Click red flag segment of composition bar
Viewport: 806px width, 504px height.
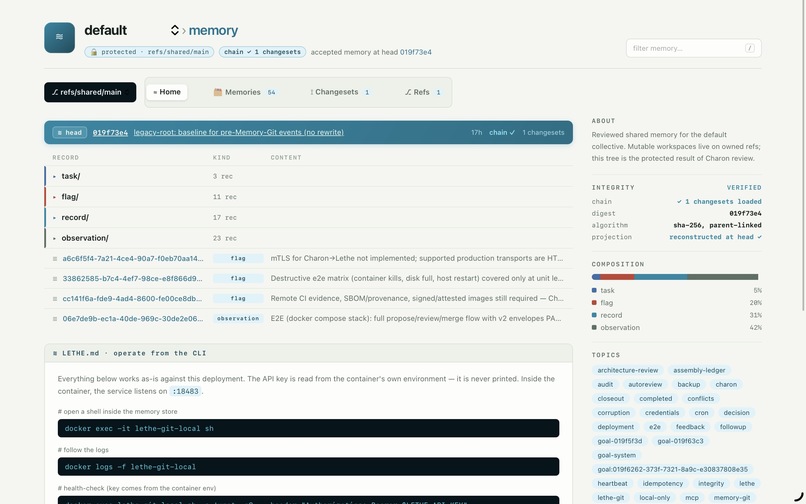617,277
